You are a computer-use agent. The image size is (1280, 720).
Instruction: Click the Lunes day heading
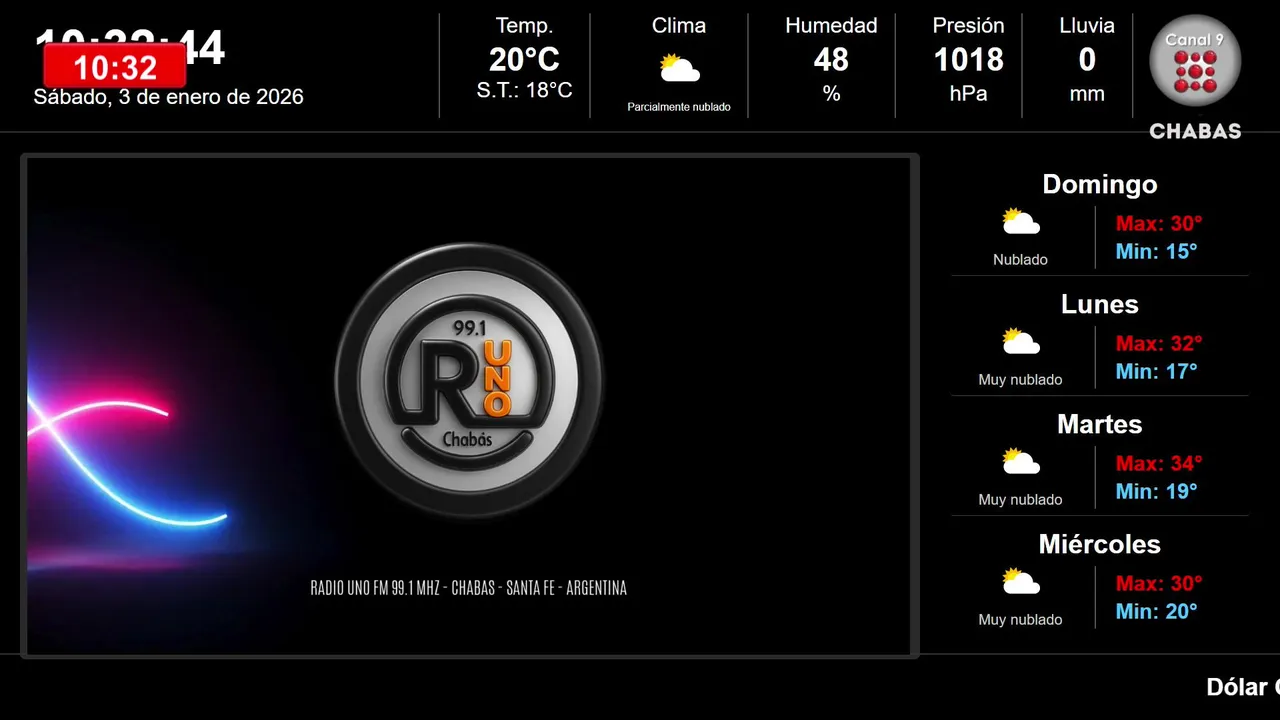click(x=1100, y=304)
